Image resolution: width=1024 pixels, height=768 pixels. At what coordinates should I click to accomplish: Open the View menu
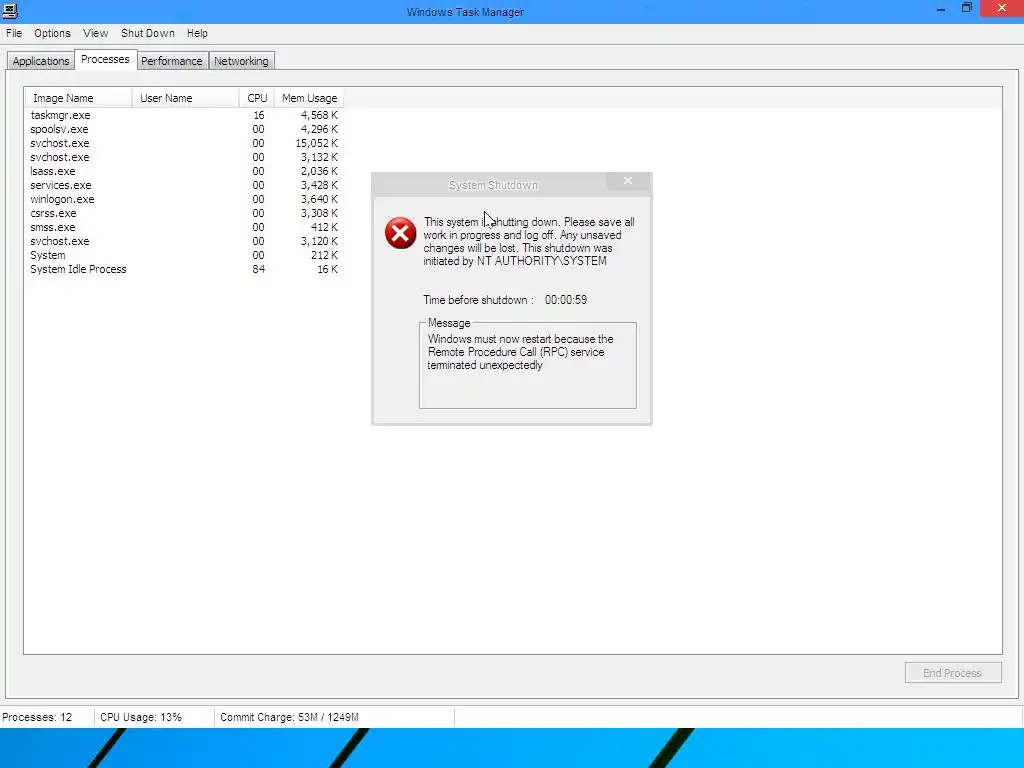95,33
